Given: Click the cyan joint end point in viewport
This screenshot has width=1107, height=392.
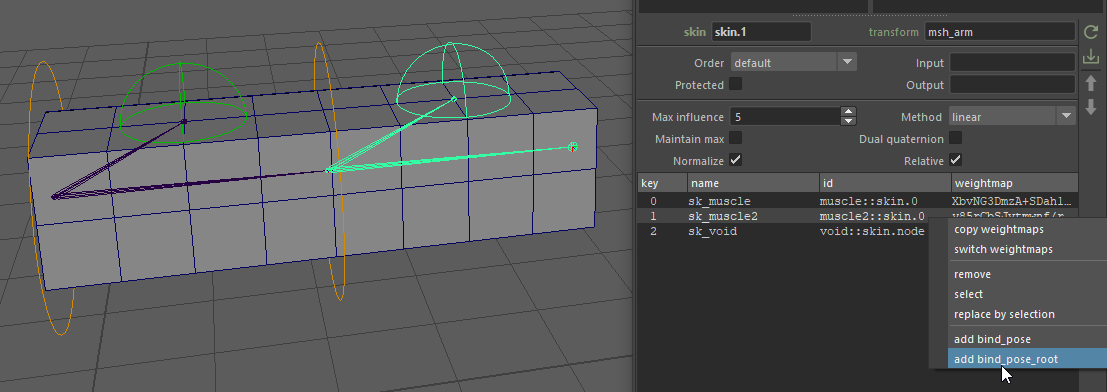Looking at the screenshot, I should coord(573,147).
